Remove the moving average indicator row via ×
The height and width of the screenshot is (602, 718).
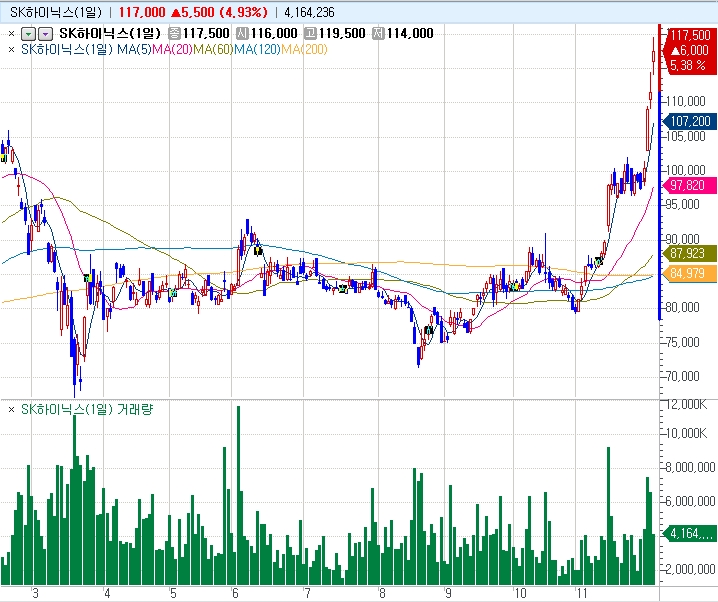click(11, 48)
